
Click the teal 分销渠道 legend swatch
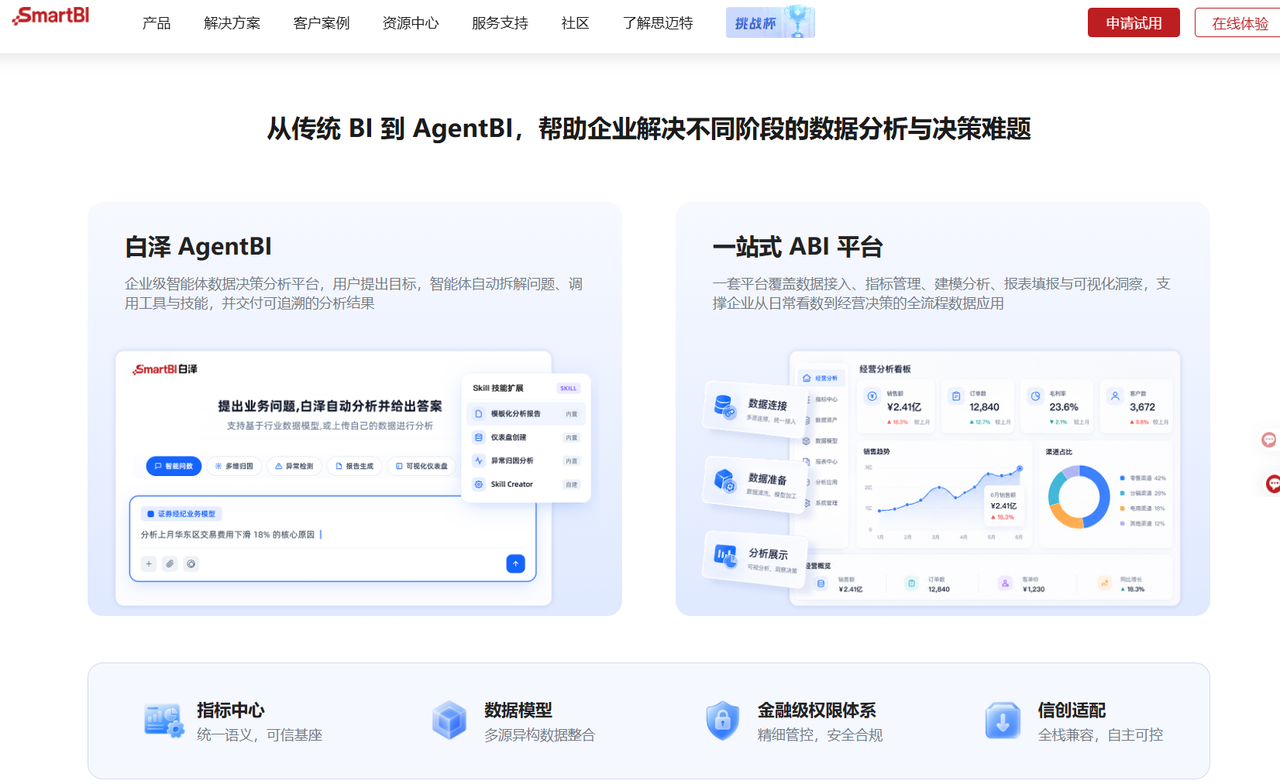point(1122,493)
